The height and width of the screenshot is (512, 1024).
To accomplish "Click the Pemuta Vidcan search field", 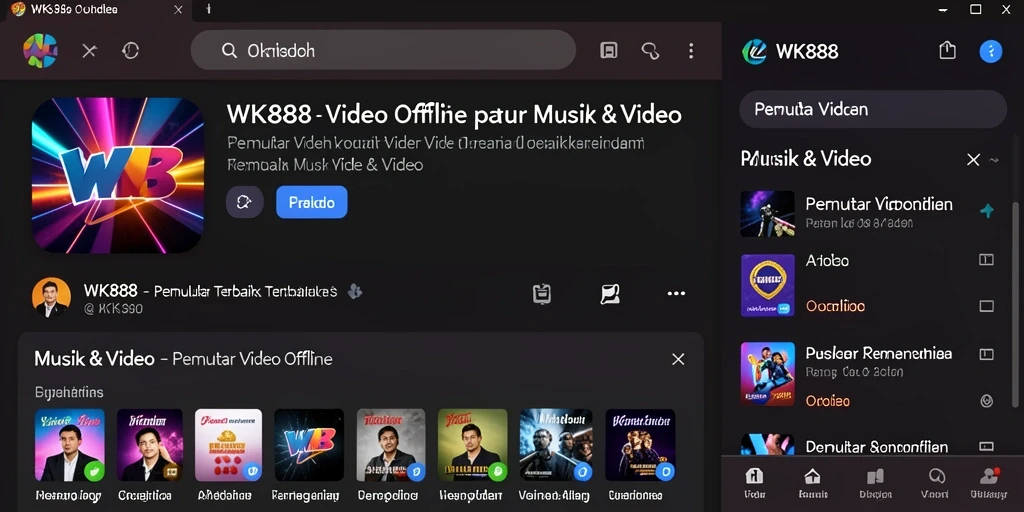I will pyautogui.click(x=872, y=109).
